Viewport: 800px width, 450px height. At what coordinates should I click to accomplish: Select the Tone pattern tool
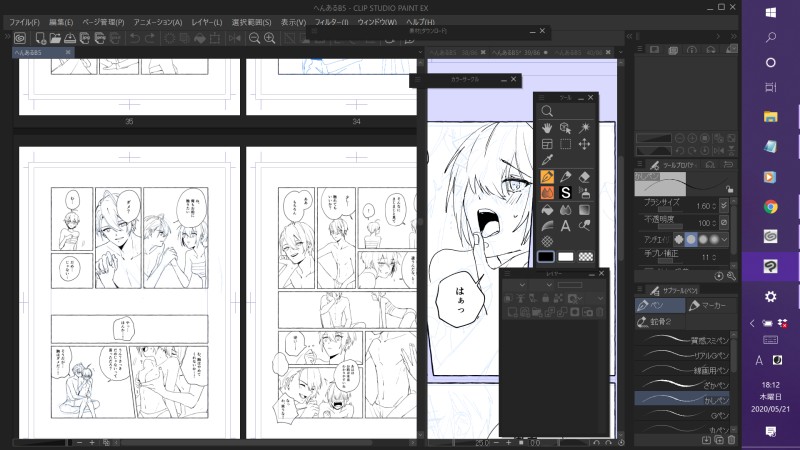(547, 241)
